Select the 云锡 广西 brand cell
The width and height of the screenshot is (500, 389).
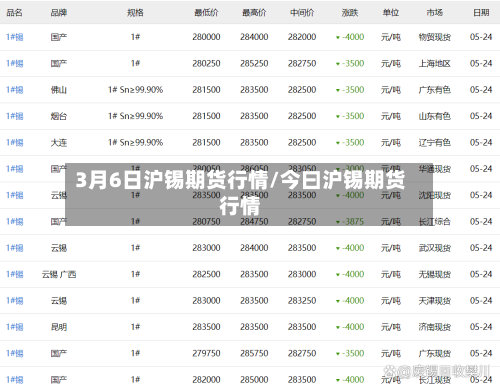tap(59, 274)
